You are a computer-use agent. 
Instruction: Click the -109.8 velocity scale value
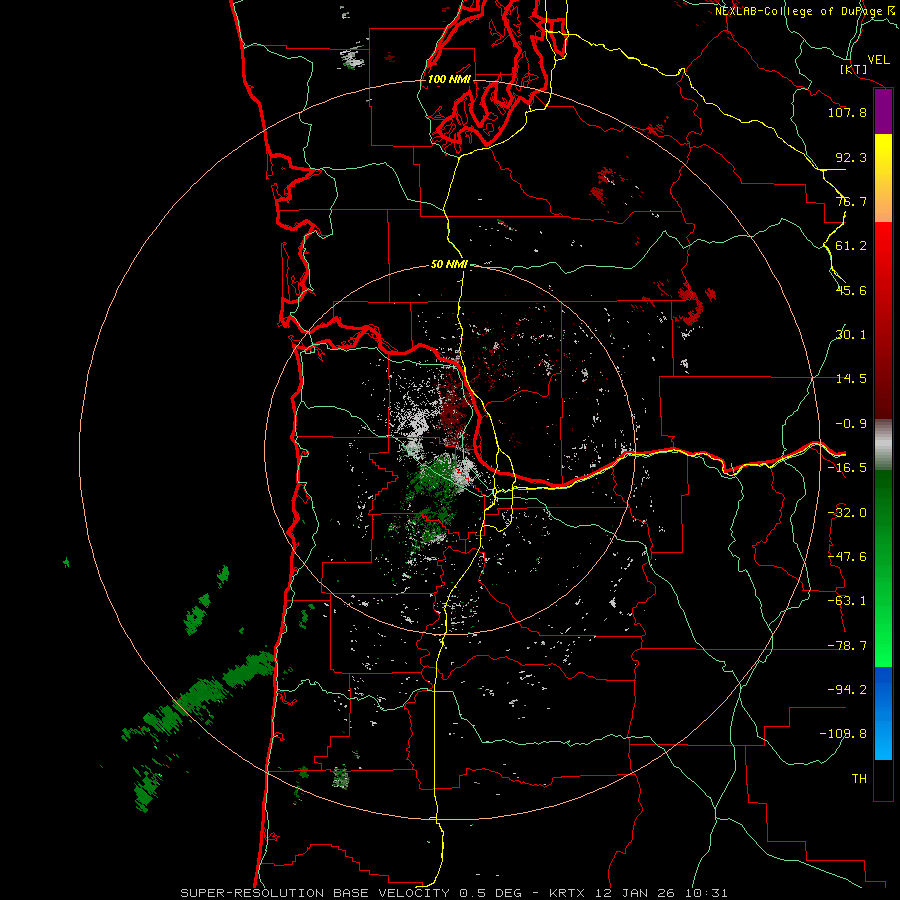click(843, 734)
